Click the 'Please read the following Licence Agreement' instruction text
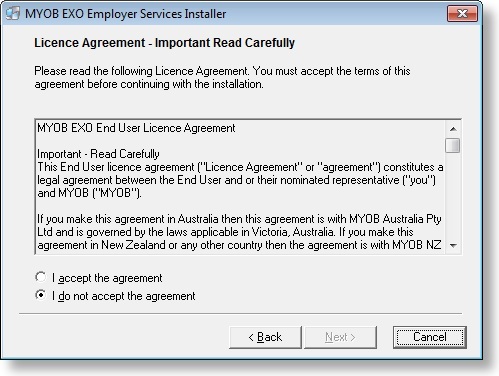499x376 pixels. click(x=222, y=77)
